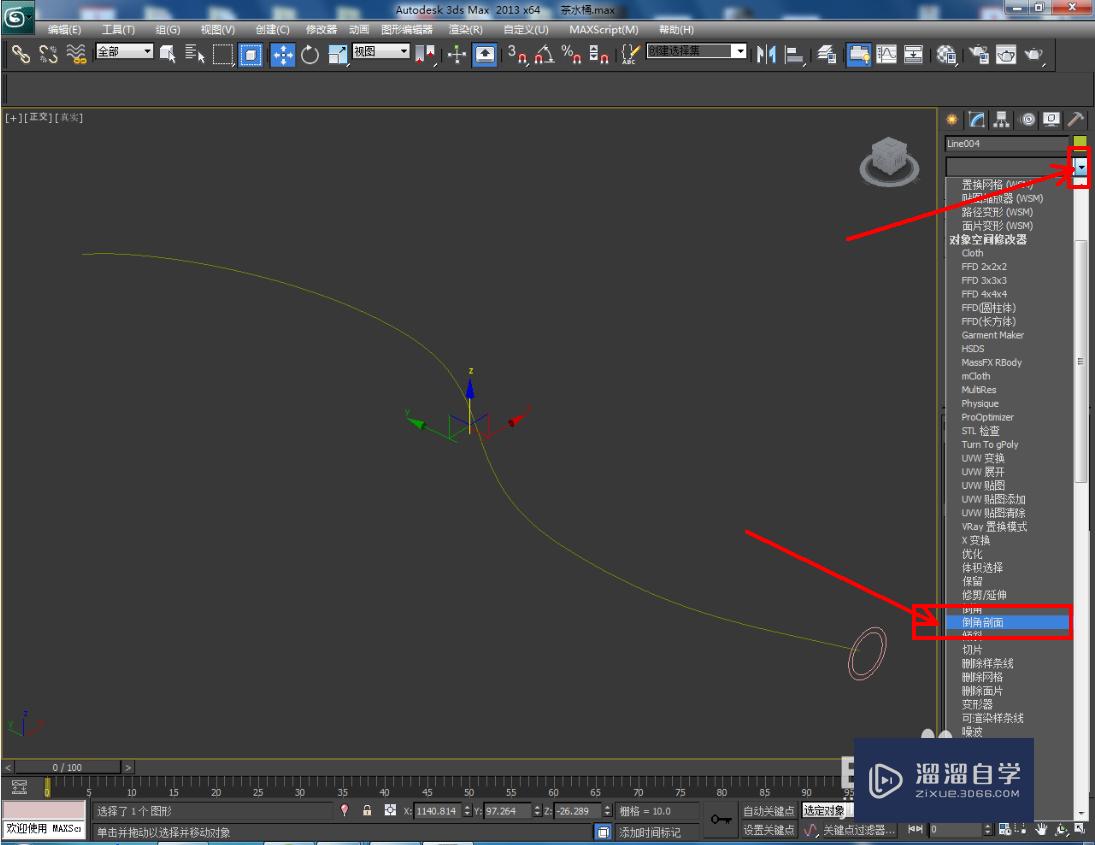Select 修剪/延伸 modifier
The width and height of the screenshot is (1095, 845).
[984, 595]
